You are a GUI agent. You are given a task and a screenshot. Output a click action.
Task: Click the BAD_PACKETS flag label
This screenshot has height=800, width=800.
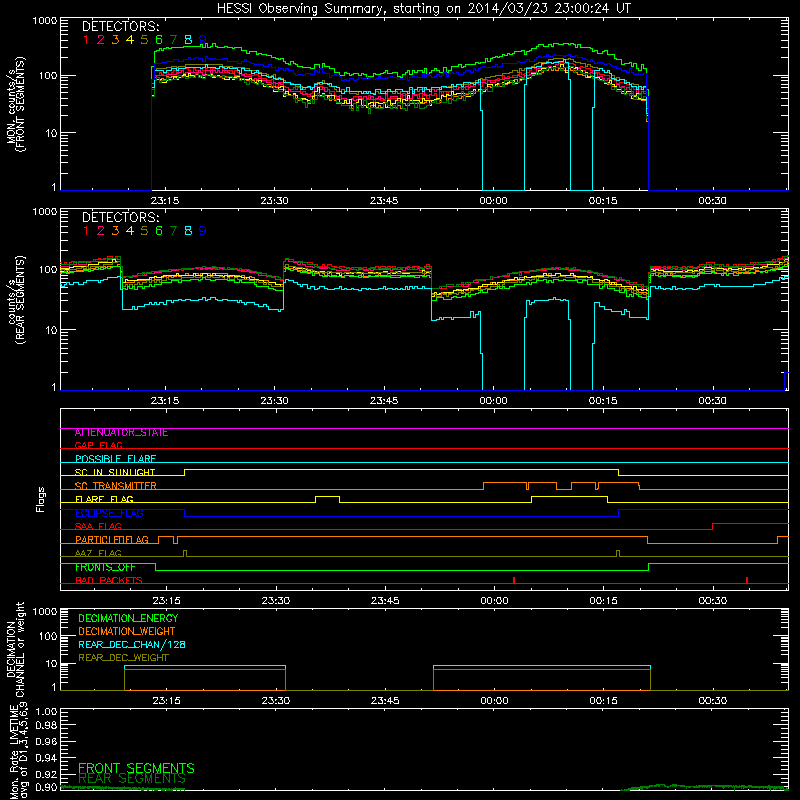(x=109, y=581)
